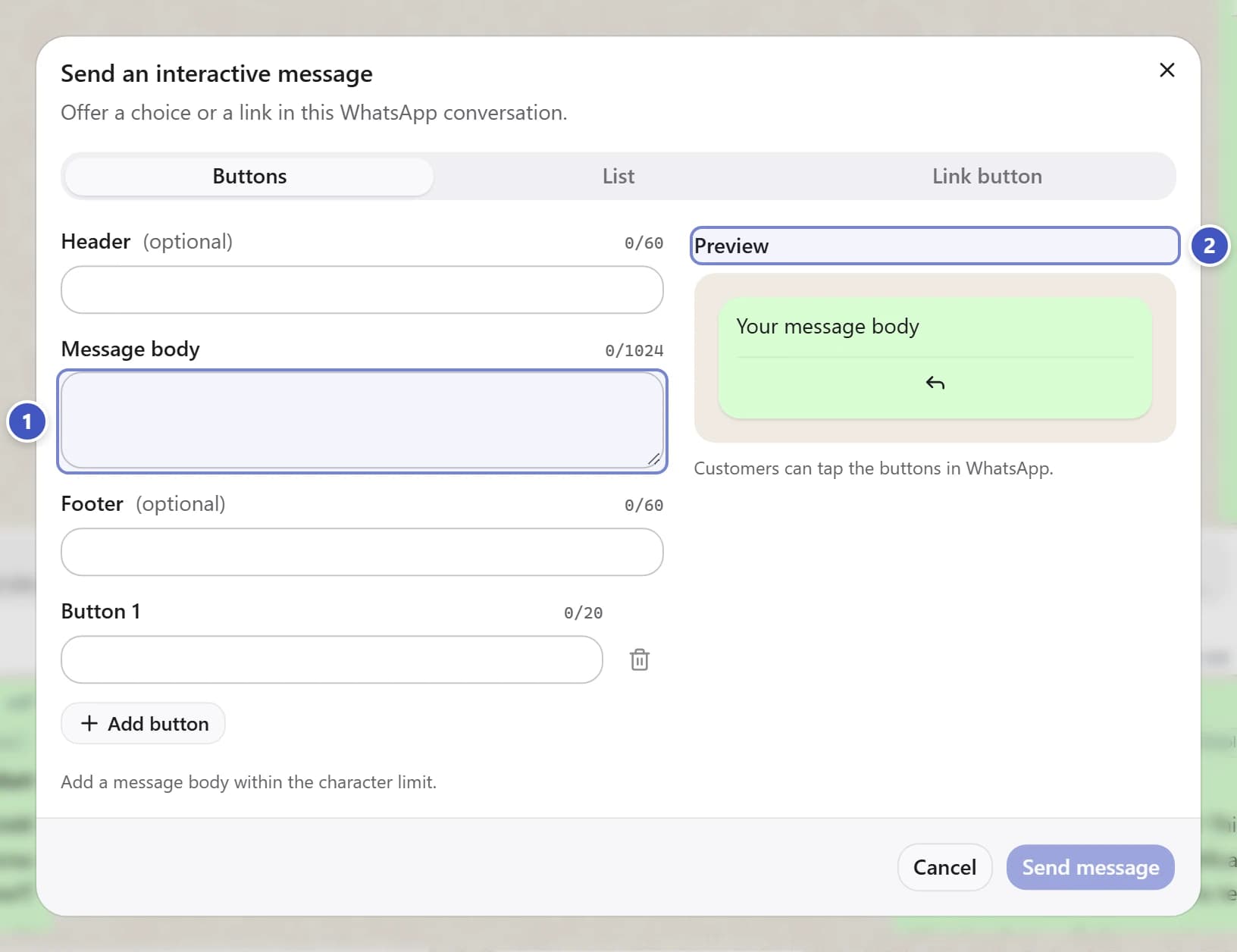Click the 'Button 1' label
Screen dimensions: 1237x952
[x=101, y=611]
